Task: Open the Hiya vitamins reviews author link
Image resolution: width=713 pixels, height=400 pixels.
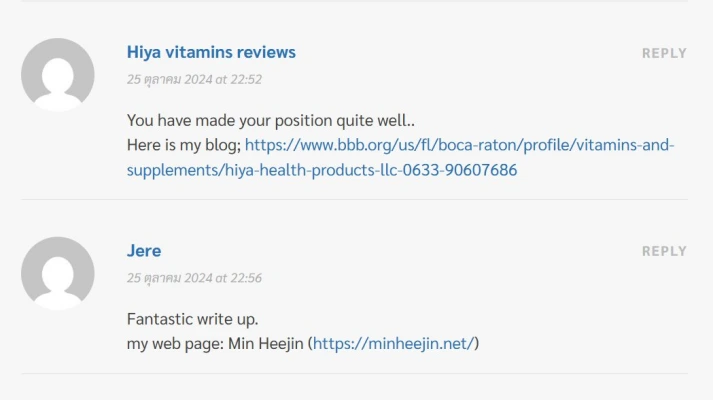Action: [x=211, y=52]
